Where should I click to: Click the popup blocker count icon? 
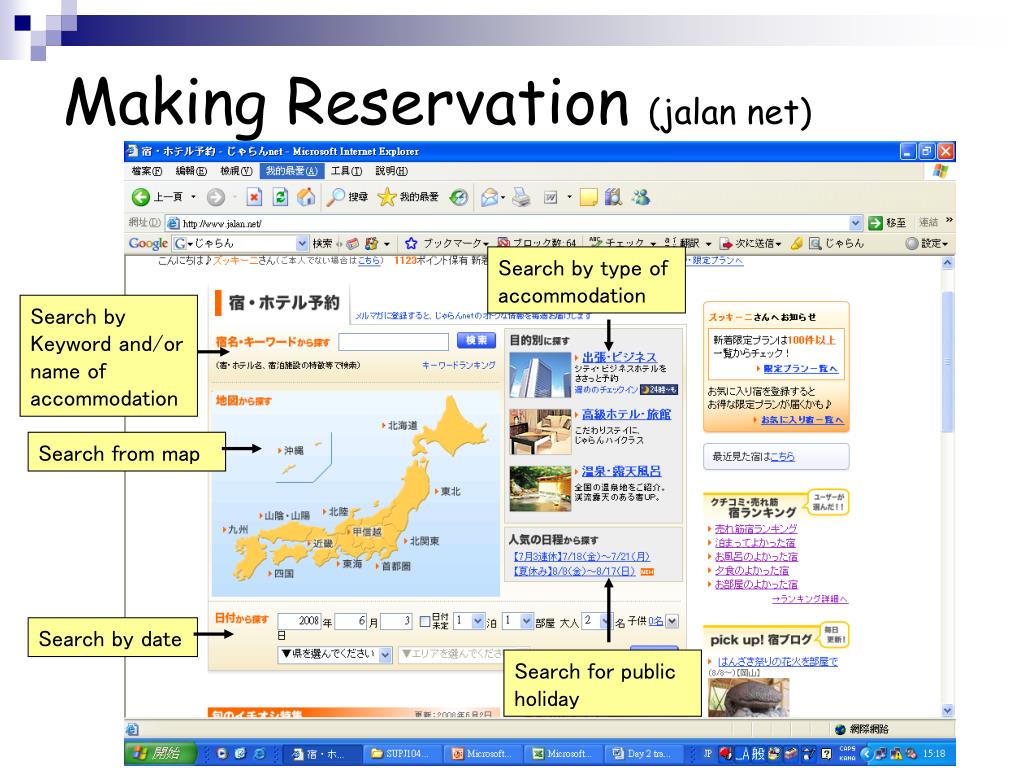(x=504, y=244)
